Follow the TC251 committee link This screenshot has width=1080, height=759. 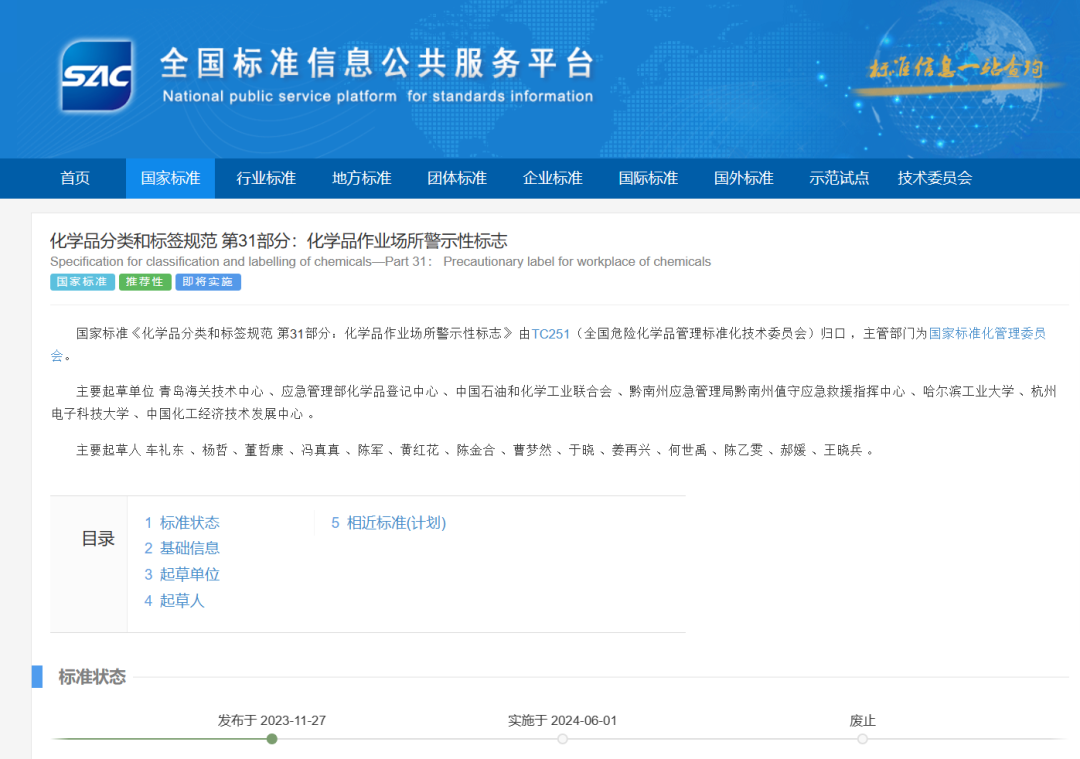pos(549,334)
